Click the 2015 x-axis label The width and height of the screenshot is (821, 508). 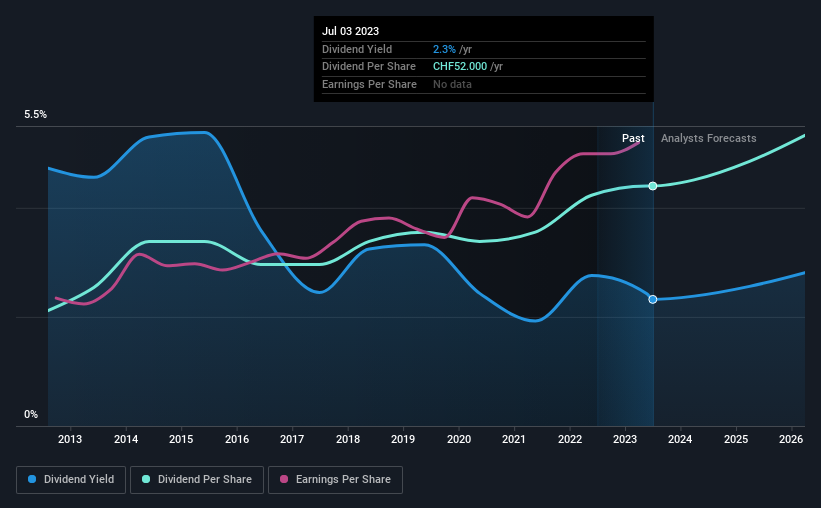click(181, 439)
